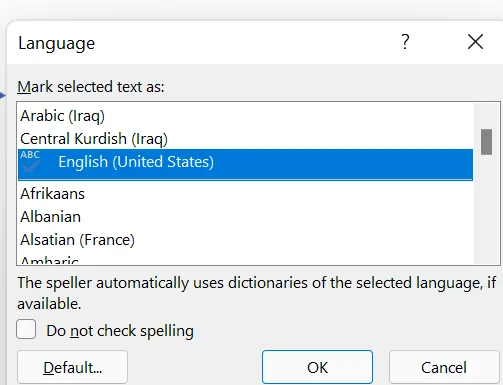Screen dimensions: 503x385
Task: Select English (United States) language
Action: tap(245, 165)
